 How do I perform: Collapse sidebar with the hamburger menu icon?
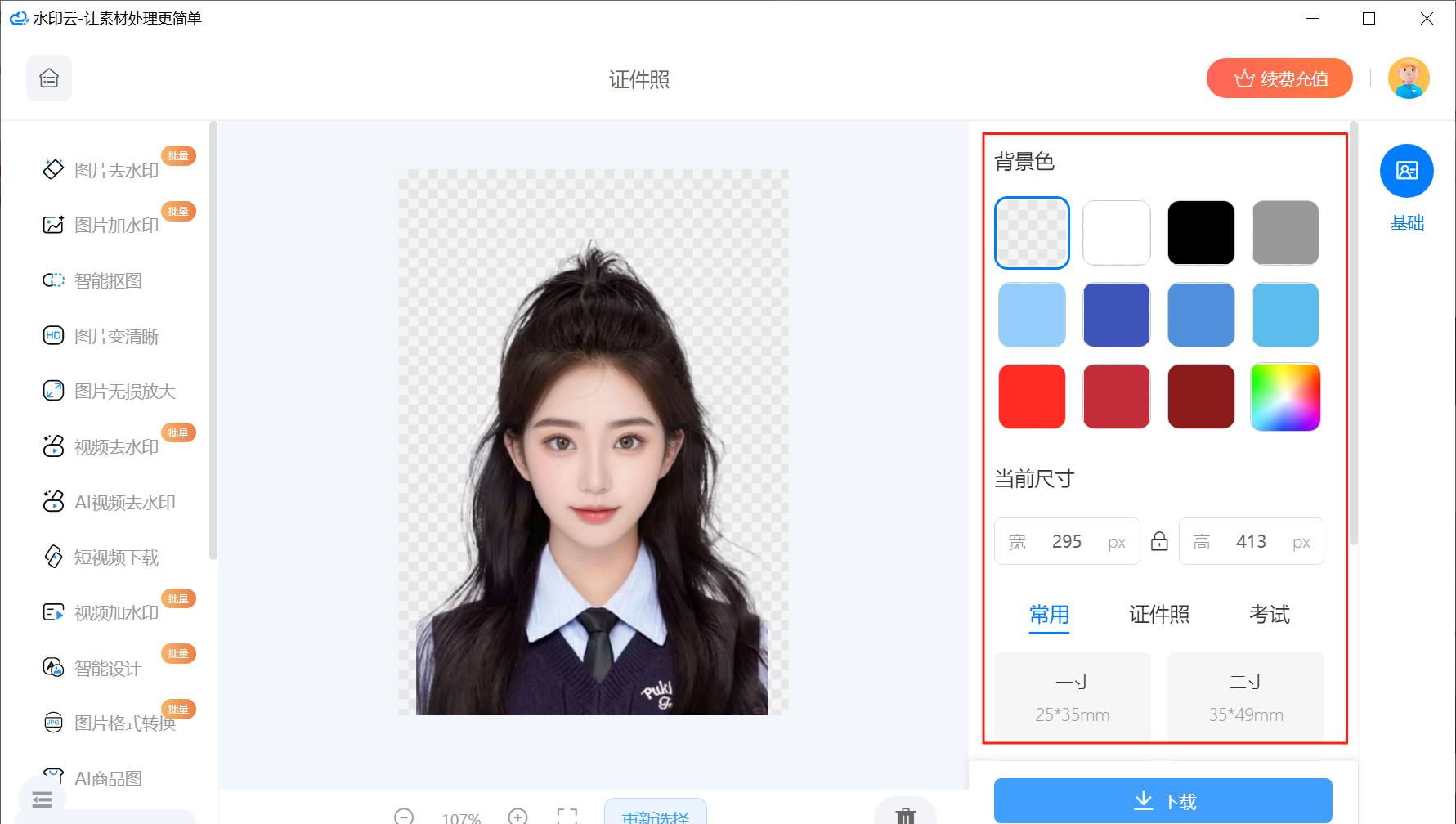[x=42, y=799]
